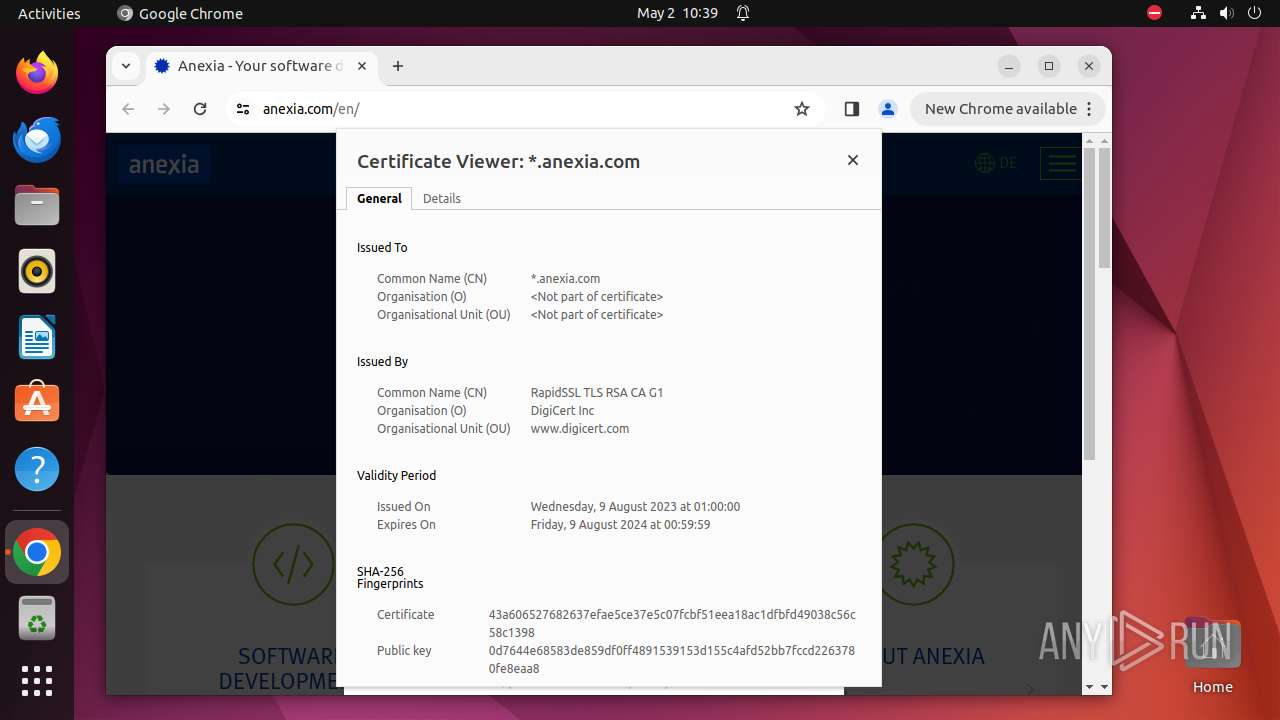
Task: Switch to the Details tab
Action: [442, 198]
